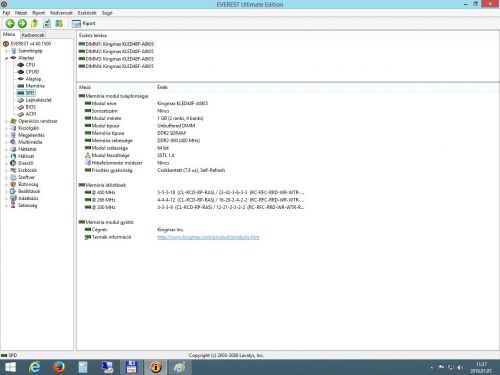
Task: Click the toolbar icon left of Riport button
Action: pyautogui.click(x=59, y=23)
